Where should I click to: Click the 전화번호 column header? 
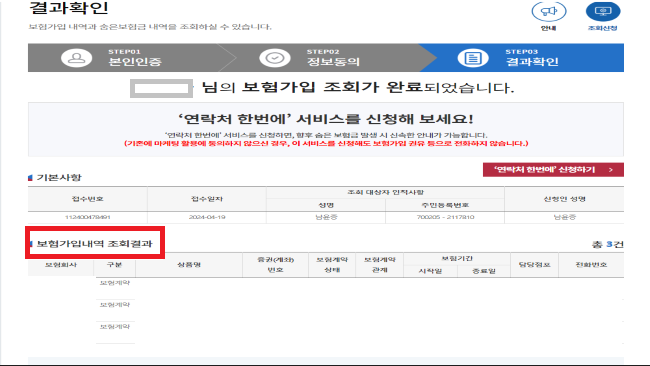pyautogui.click(x=591, y=264)
